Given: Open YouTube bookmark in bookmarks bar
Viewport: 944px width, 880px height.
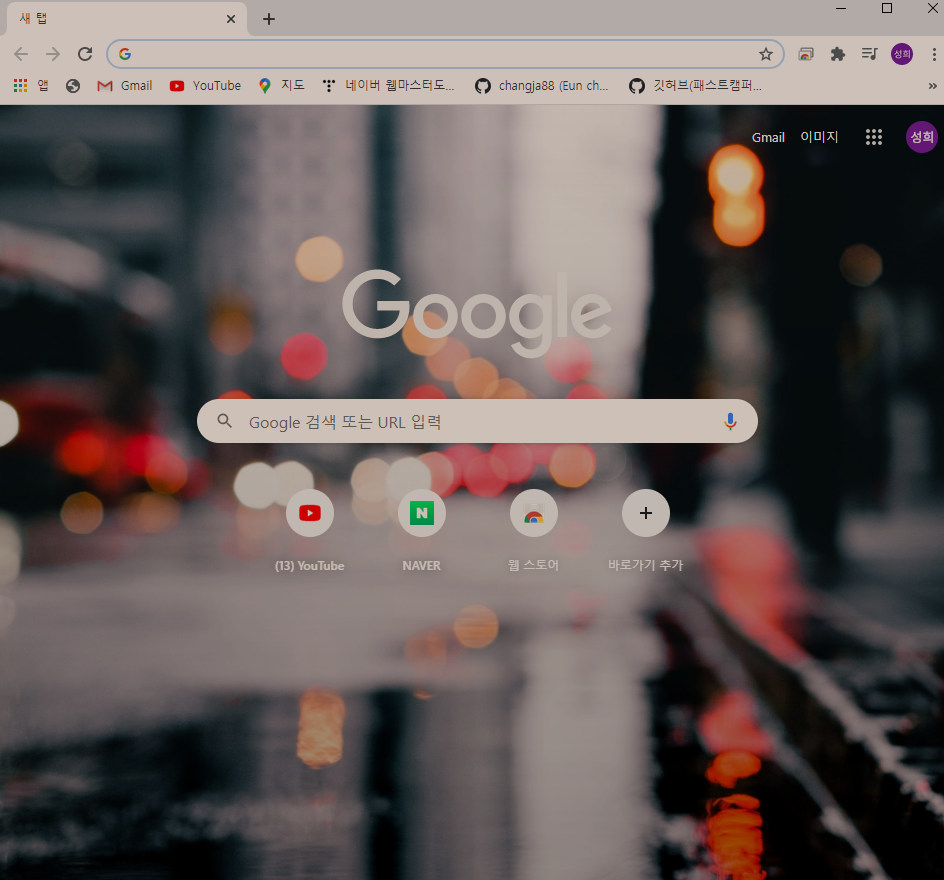Looking at the screenshot, I should (x=205, y=86).
